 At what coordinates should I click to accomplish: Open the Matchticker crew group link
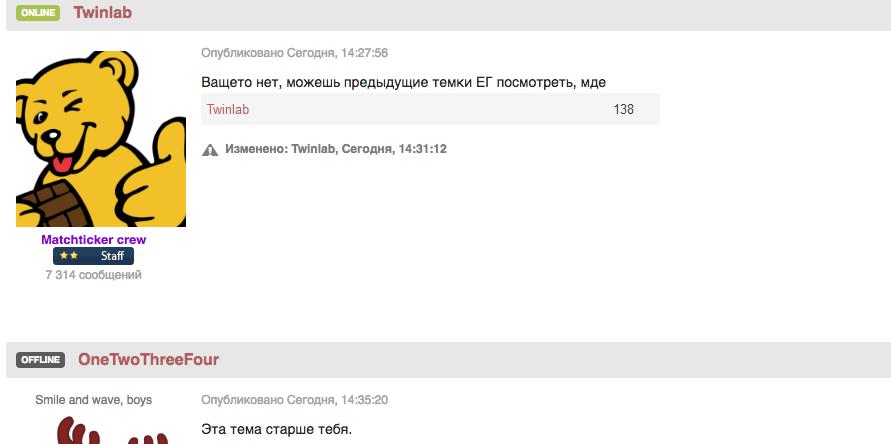(x=93, y=240)
